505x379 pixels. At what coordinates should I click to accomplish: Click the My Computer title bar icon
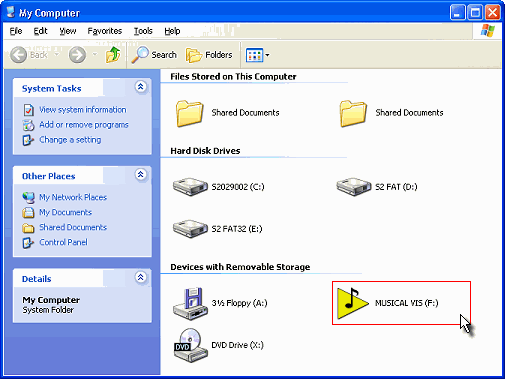coord(11,12)
